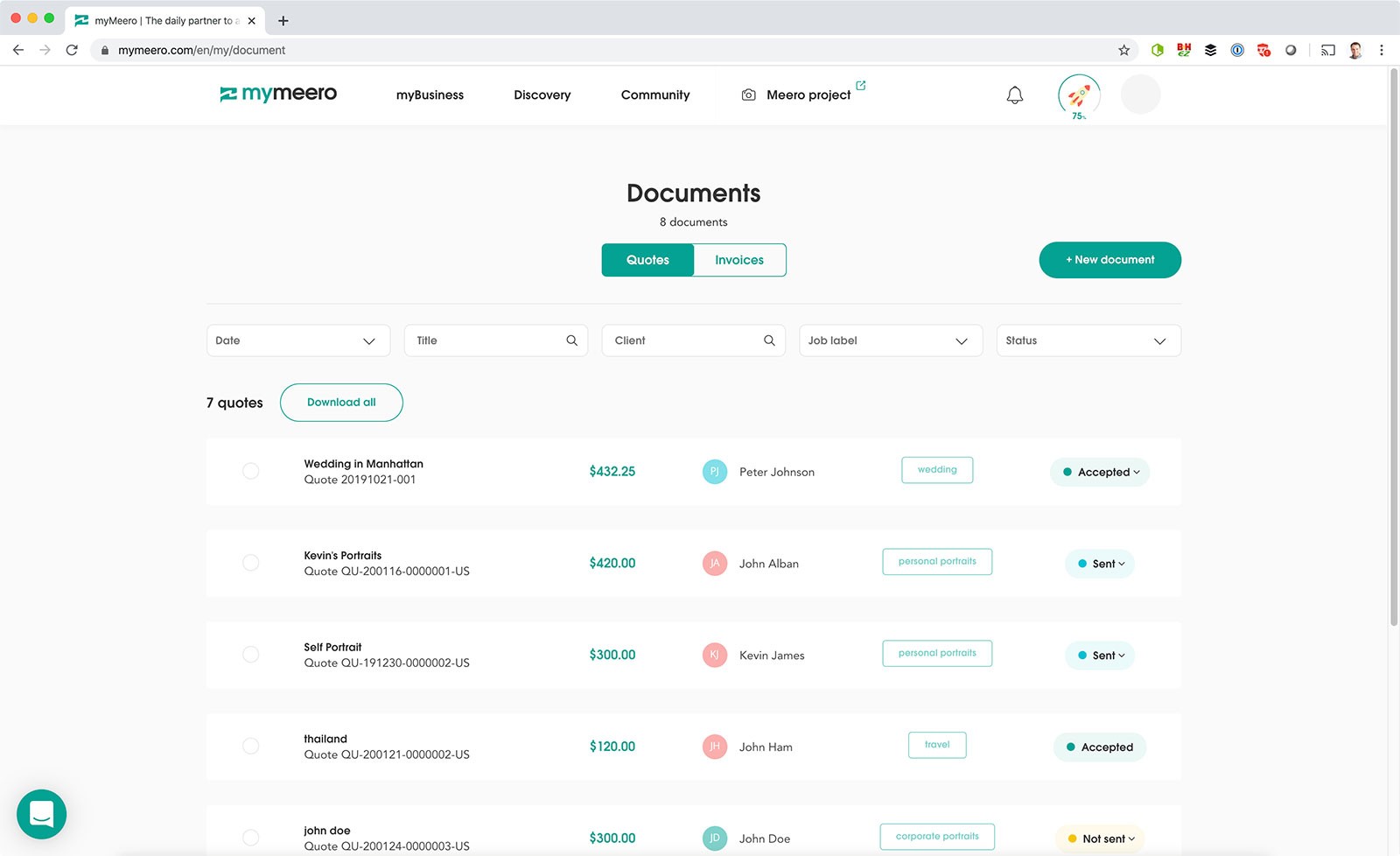Click the search icon in Title filter
Viewport: 1400px width, 856px height.
[571, 340]
